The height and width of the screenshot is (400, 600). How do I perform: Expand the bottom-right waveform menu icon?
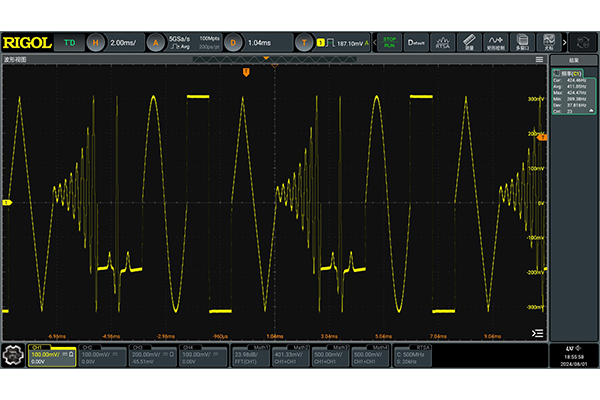(x=538, y=332)
